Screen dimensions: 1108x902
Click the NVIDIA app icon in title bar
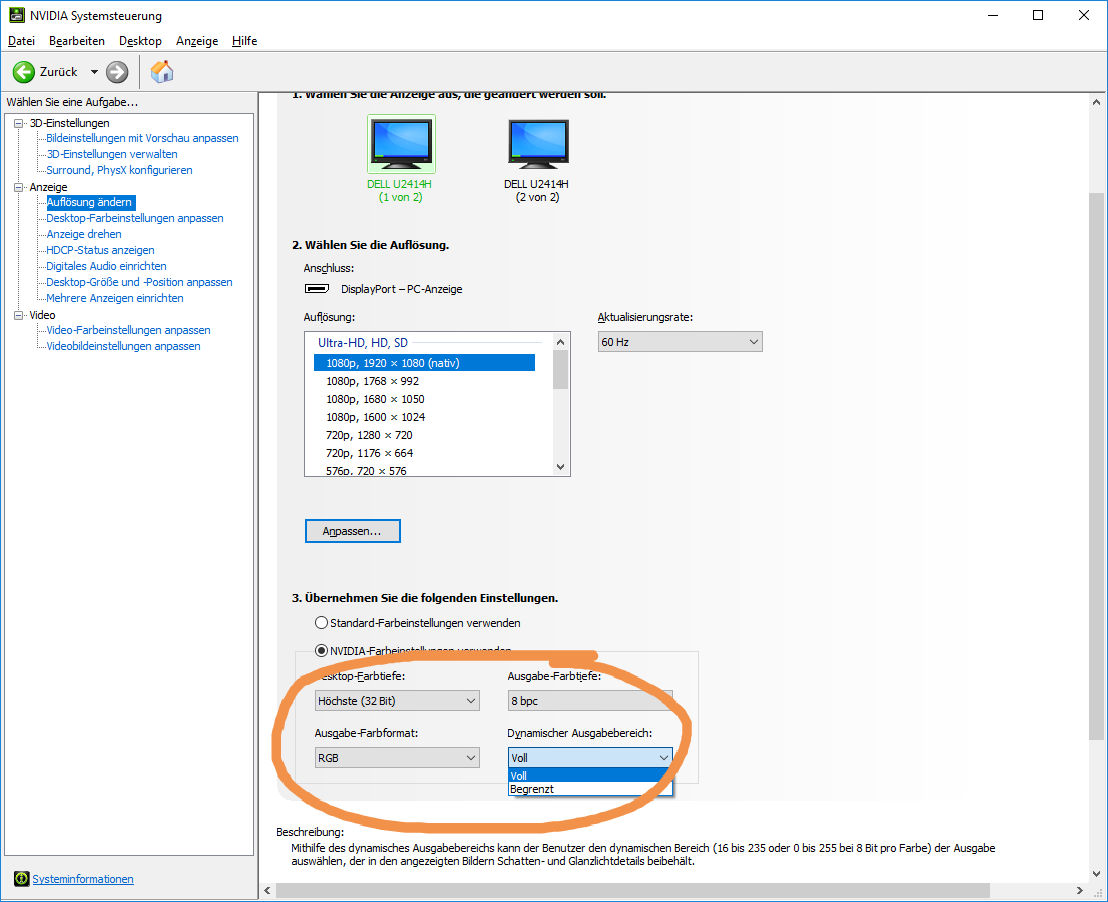coord(16,15)
